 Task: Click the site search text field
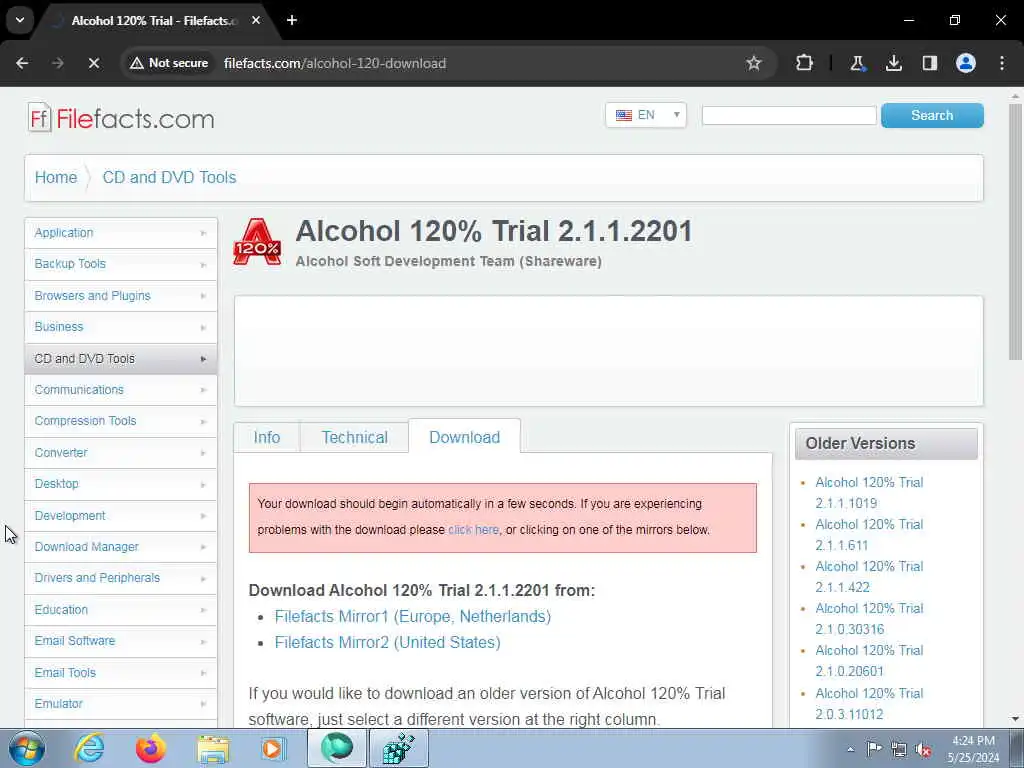(789, 116)
